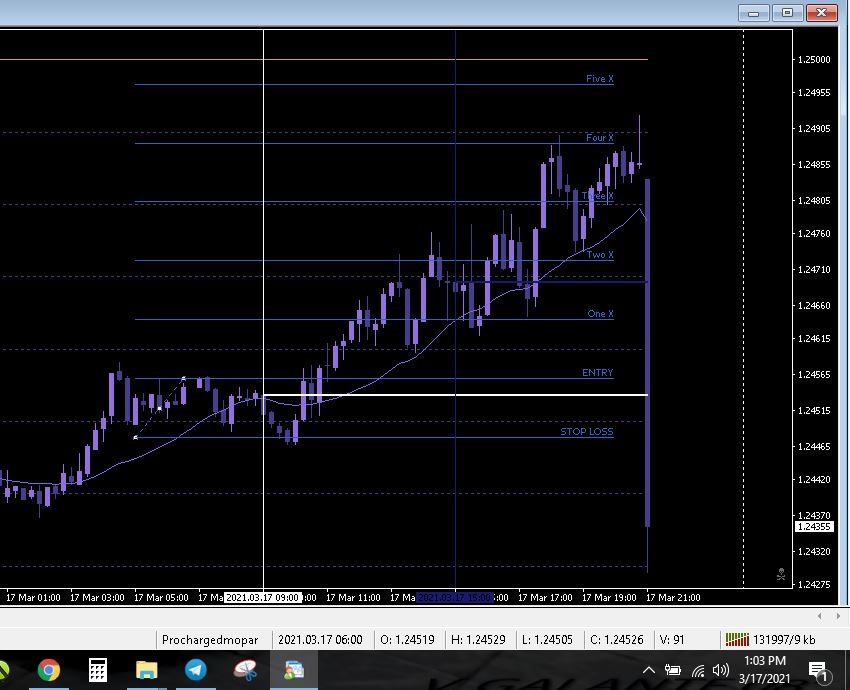
Task: Maximize the chart window
Action: point(788,13)
